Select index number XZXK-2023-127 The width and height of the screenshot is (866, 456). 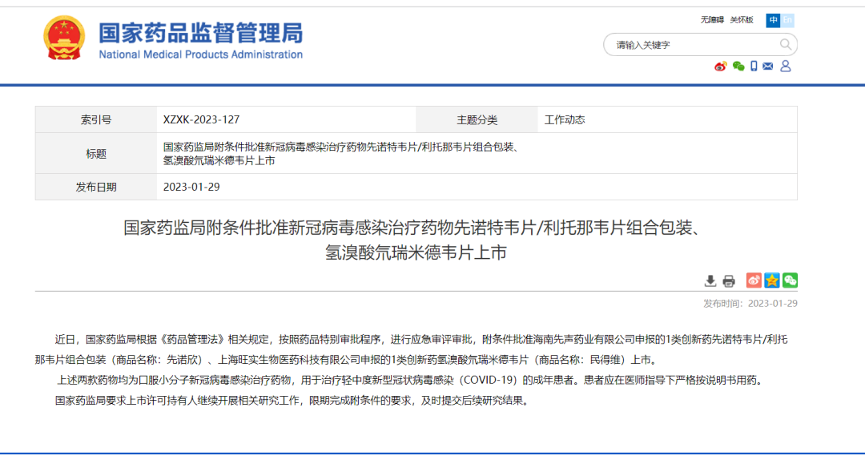(201, 120)
